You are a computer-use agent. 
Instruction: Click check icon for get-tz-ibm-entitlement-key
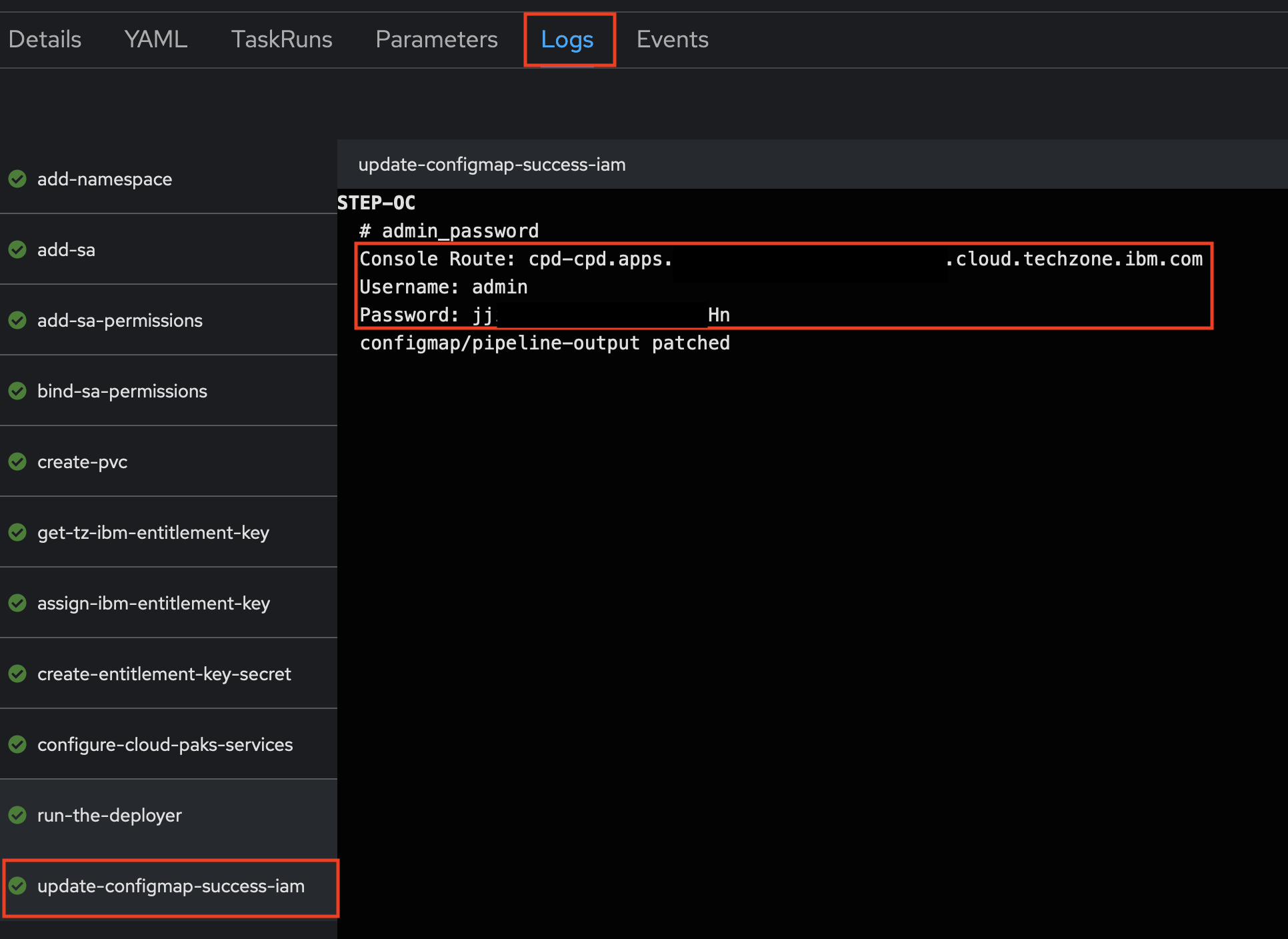[x=17, y=532]
